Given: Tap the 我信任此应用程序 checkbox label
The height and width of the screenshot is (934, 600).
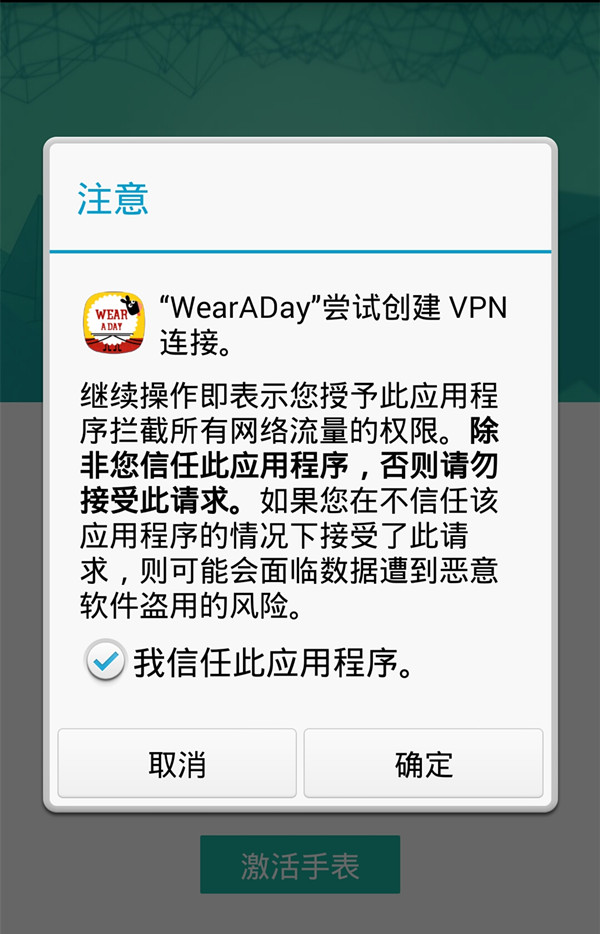Looking at the screenshot, I should click(x=273, y=662).
